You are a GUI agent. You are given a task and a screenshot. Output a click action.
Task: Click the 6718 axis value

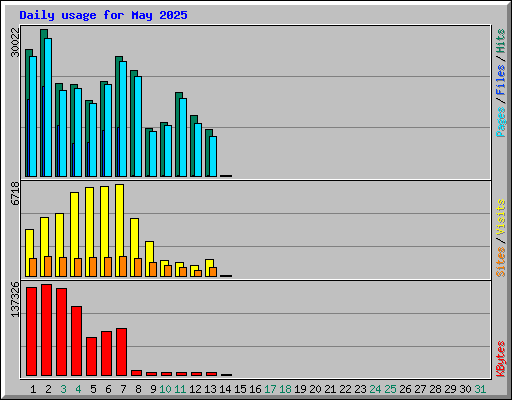[15, 193]
